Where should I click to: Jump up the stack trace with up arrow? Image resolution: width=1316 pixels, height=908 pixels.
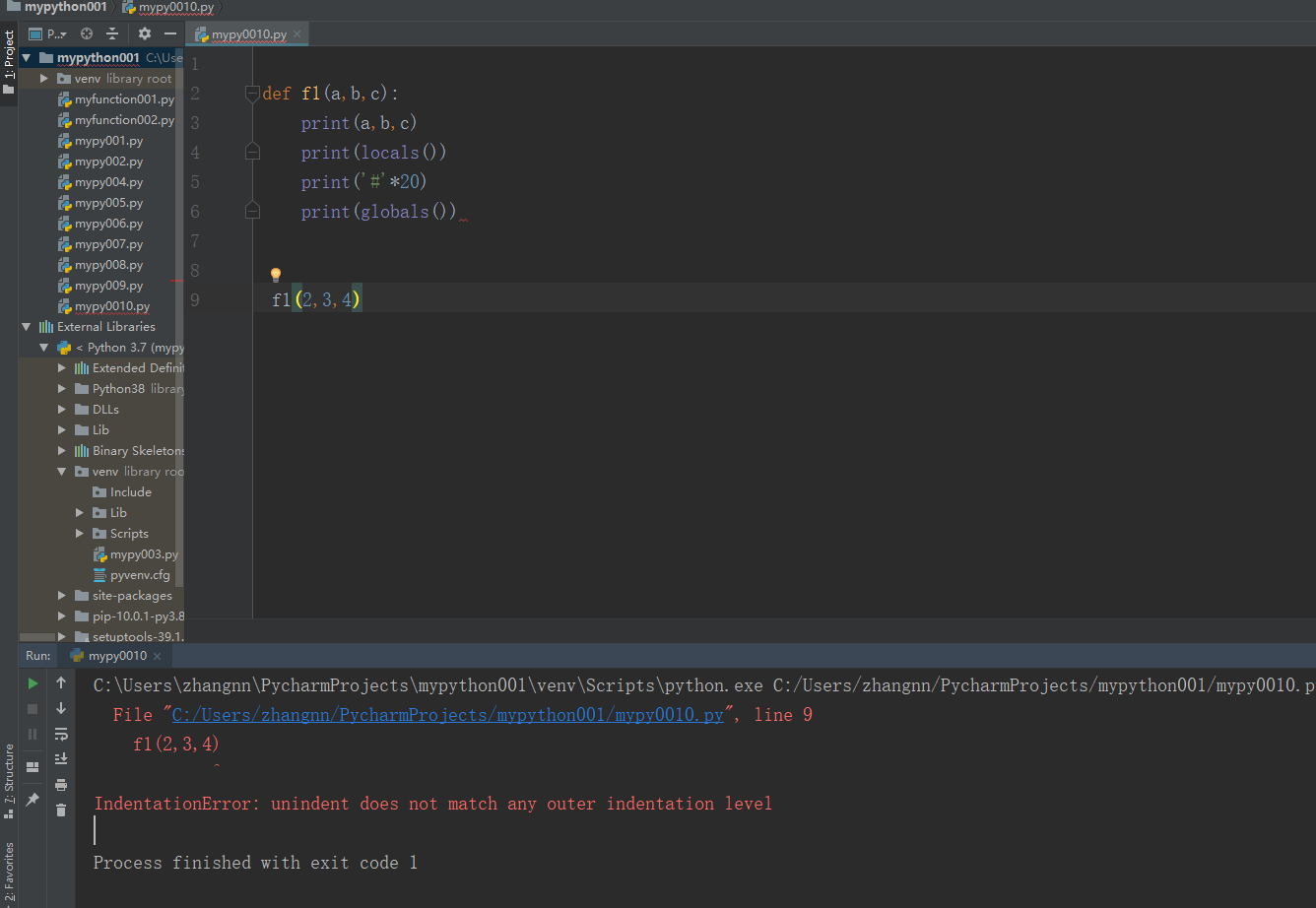tap(61, 682)
